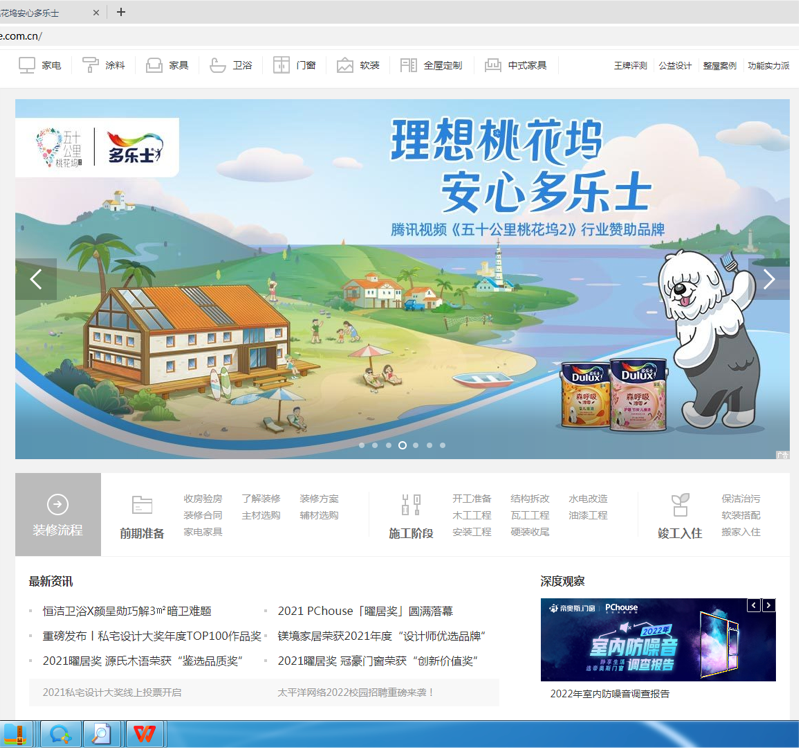The image size is (799, 748).
Task: Open the 中式家具 icon
Action: (493, 65)
